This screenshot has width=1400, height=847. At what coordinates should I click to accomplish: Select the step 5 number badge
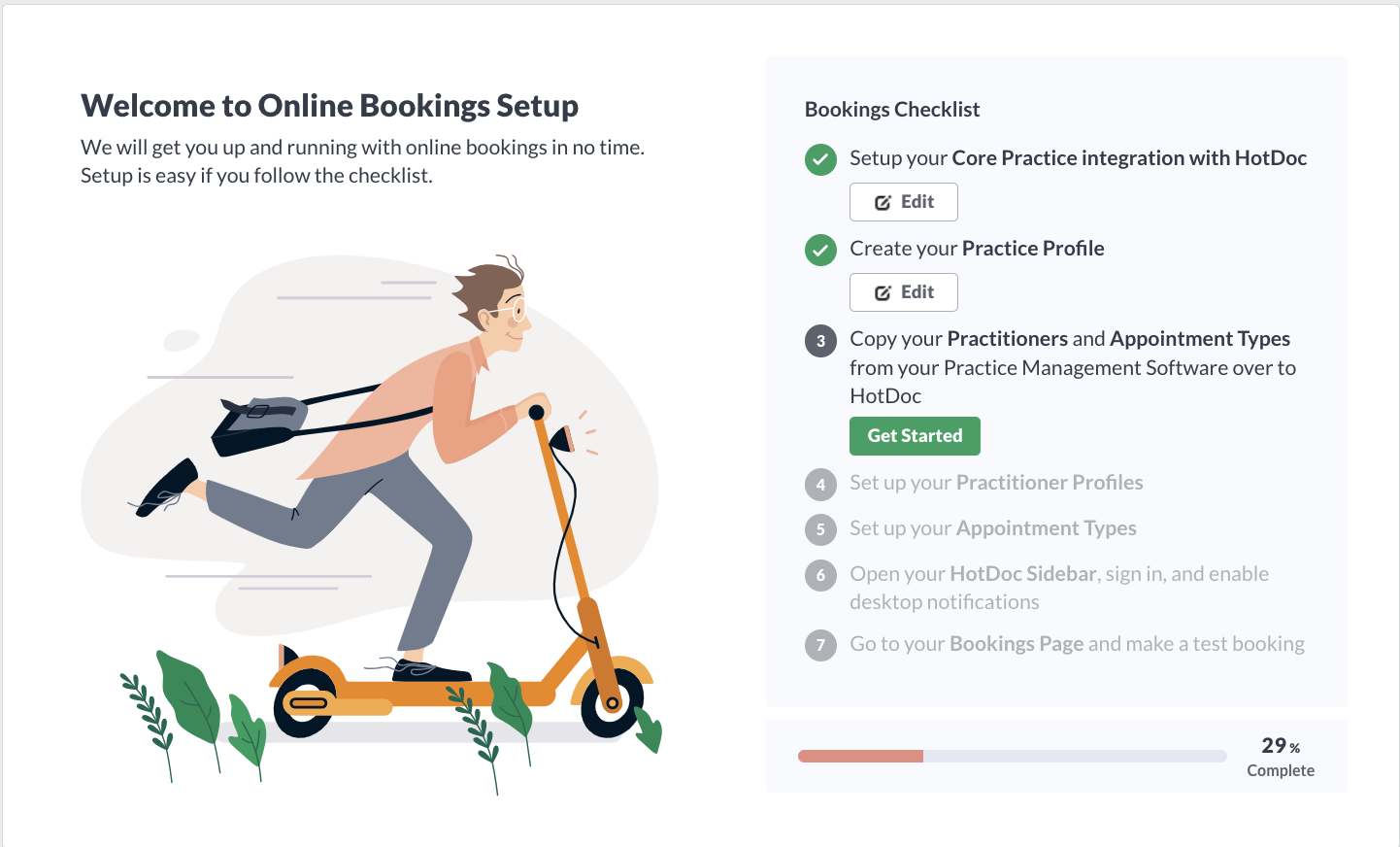(x=820, y=529)
